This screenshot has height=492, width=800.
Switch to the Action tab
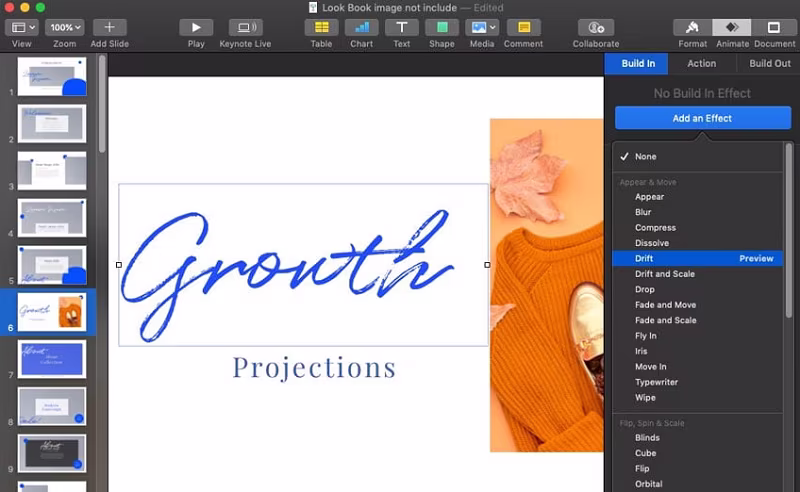tap(702, 64)
